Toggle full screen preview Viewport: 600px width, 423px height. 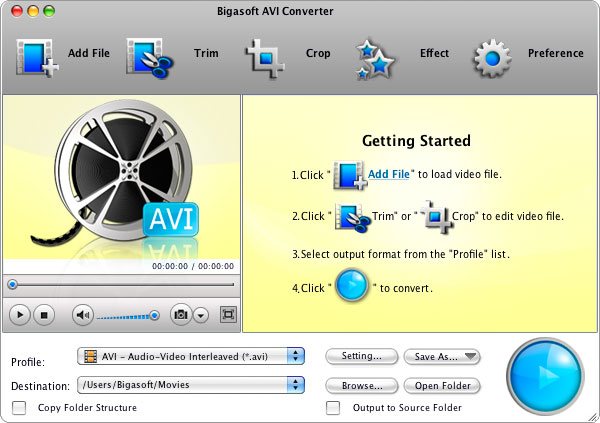tap(228, 315)
